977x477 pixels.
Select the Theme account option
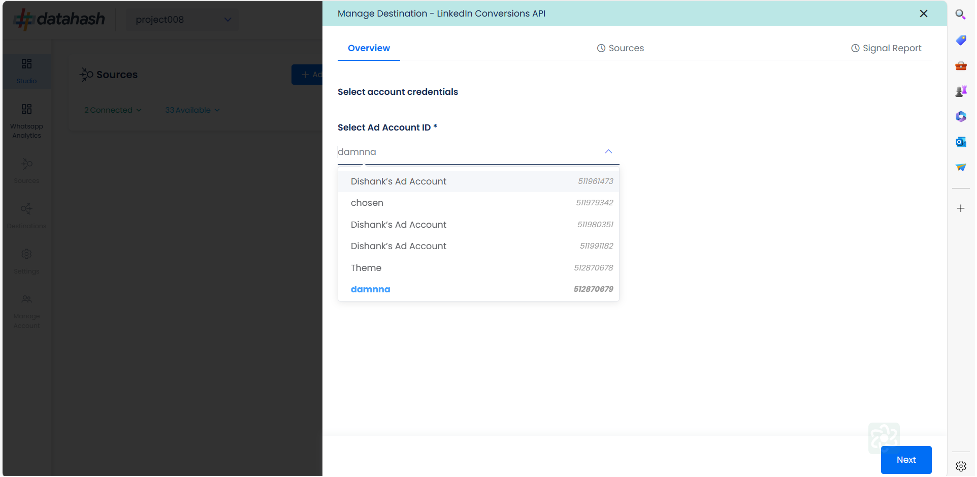(x=479, y=268)
